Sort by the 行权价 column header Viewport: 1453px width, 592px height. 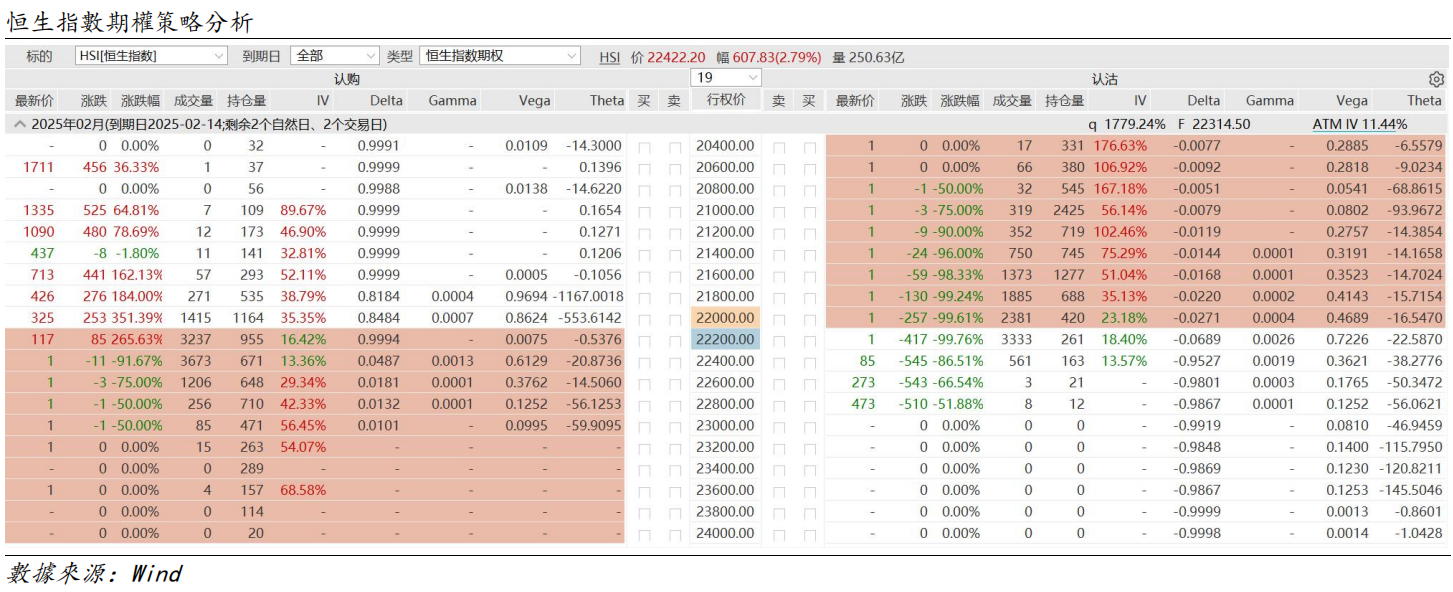726,101
